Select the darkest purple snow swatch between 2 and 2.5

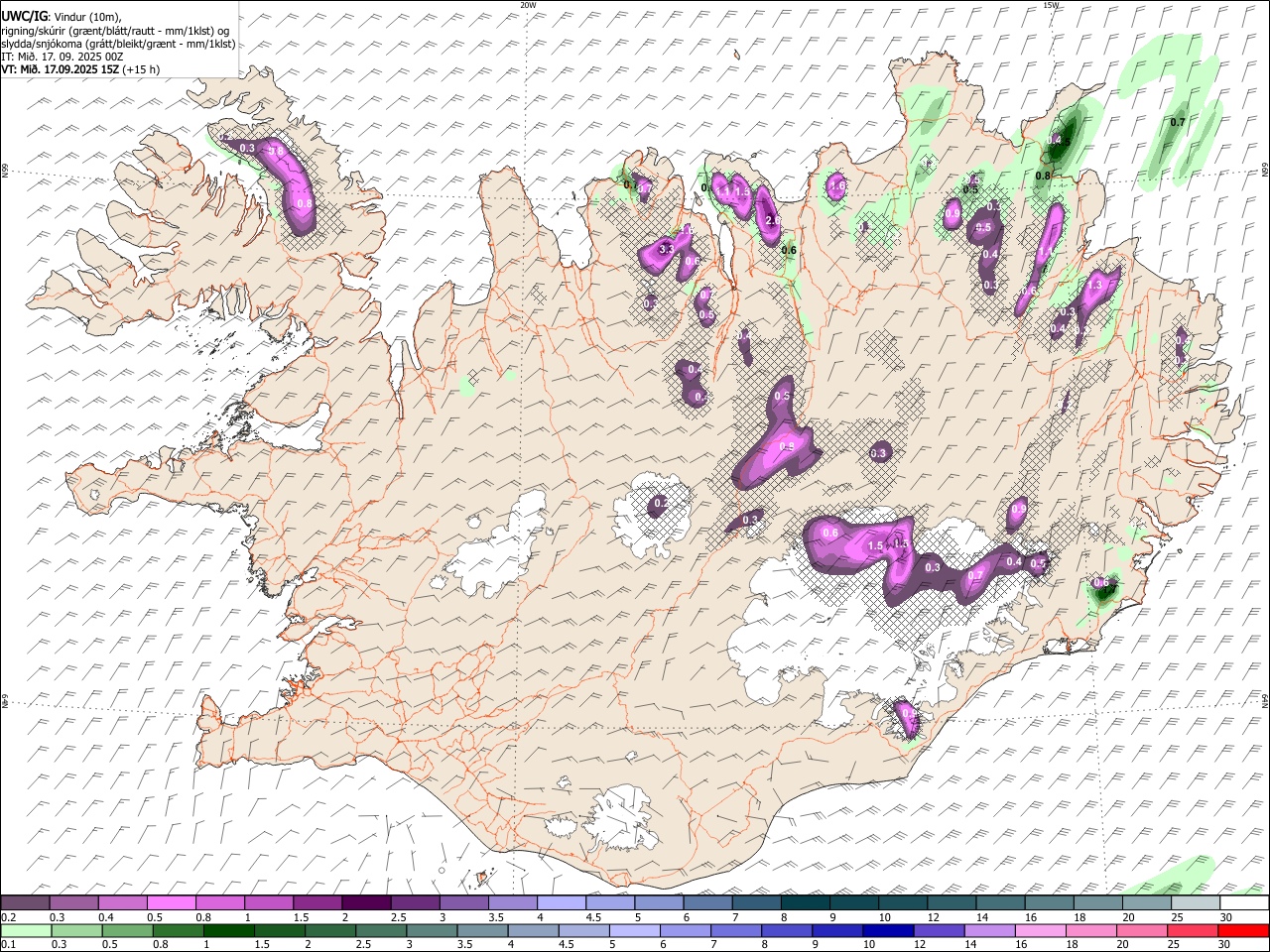[366, 902]
